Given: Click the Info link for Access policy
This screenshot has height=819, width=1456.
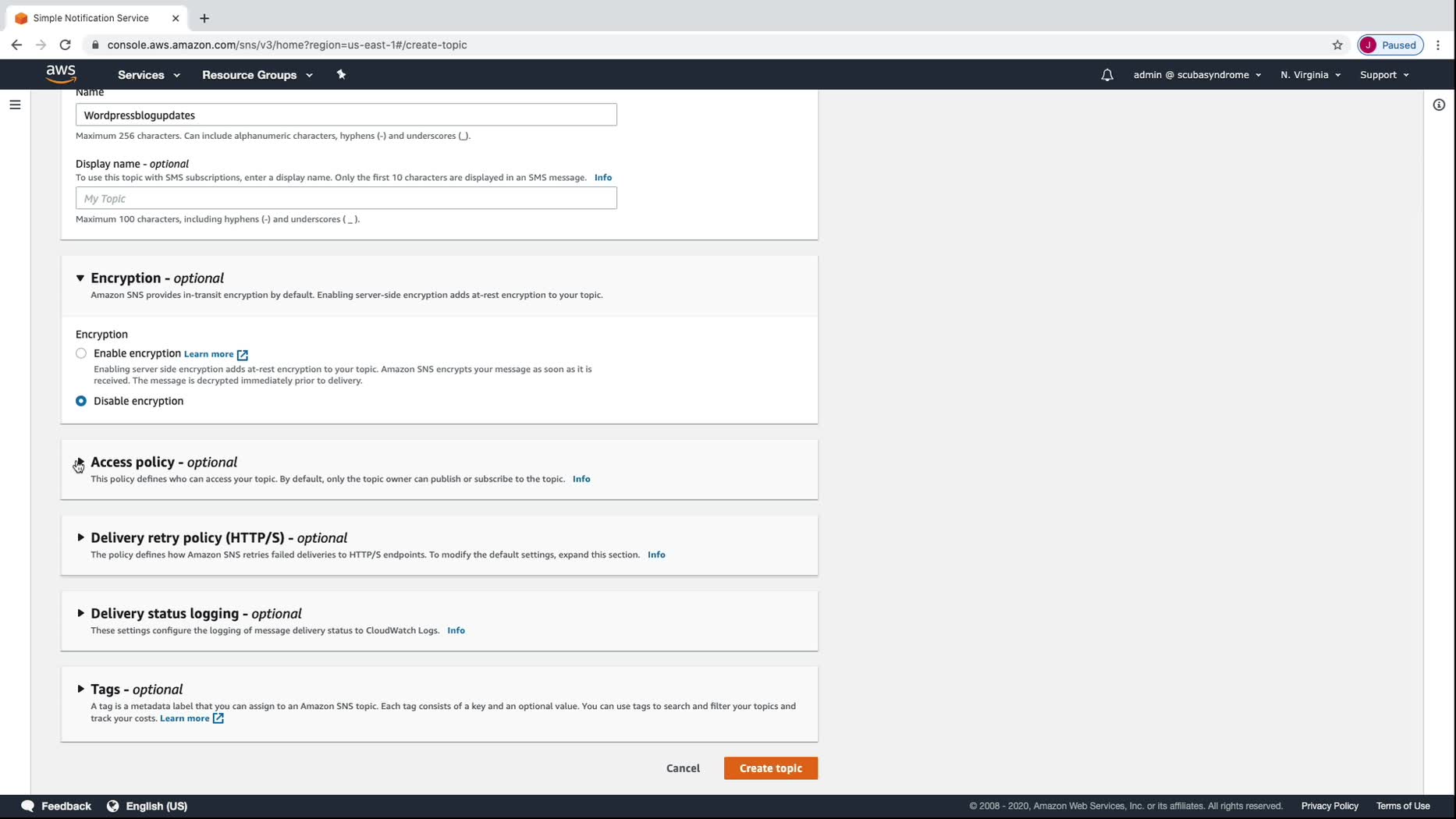Looking at the screenshot, I should pyautogui.click(x=581, y=479).
